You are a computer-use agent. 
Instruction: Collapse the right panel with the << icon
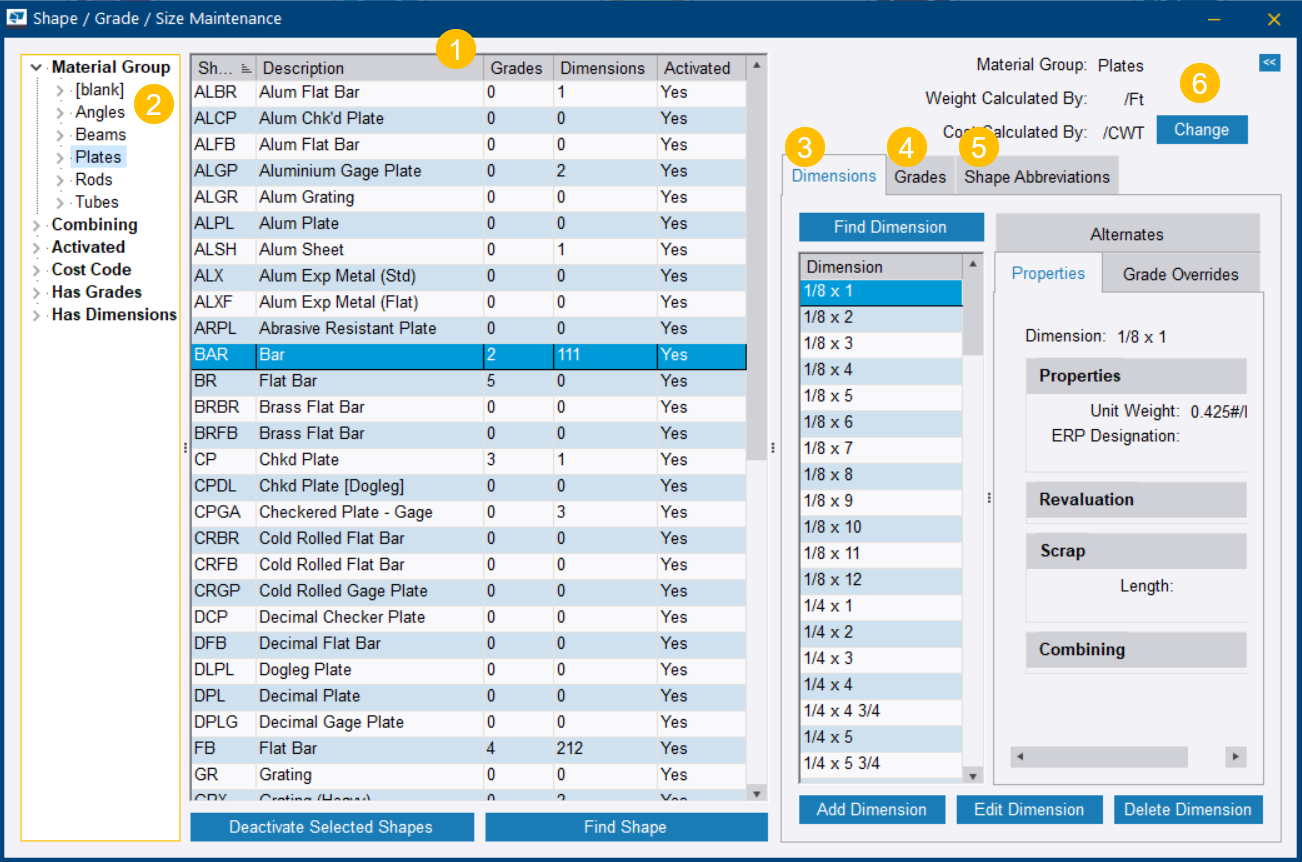pyautogui.click(x=1269, y=62)
